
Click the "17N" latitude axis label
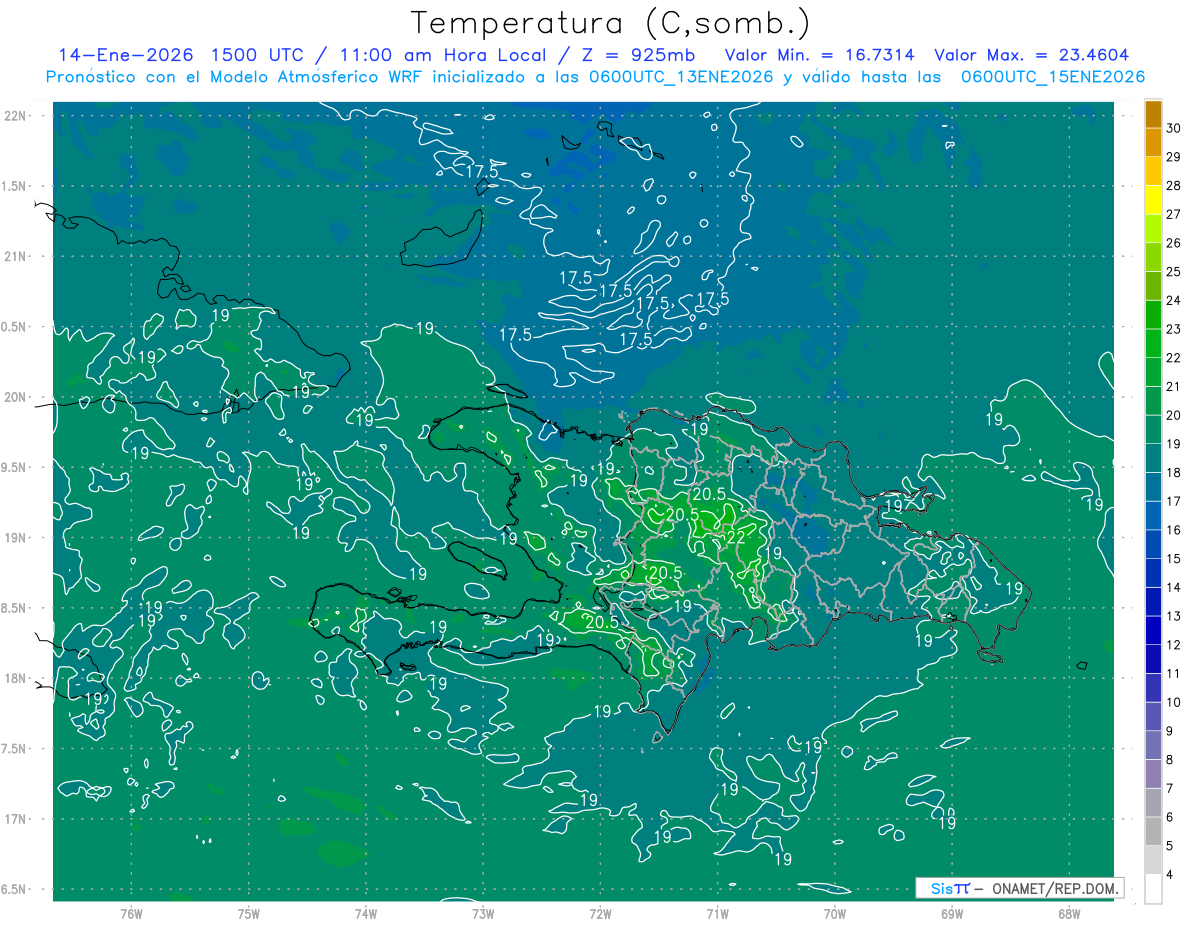tap(17, 819)
